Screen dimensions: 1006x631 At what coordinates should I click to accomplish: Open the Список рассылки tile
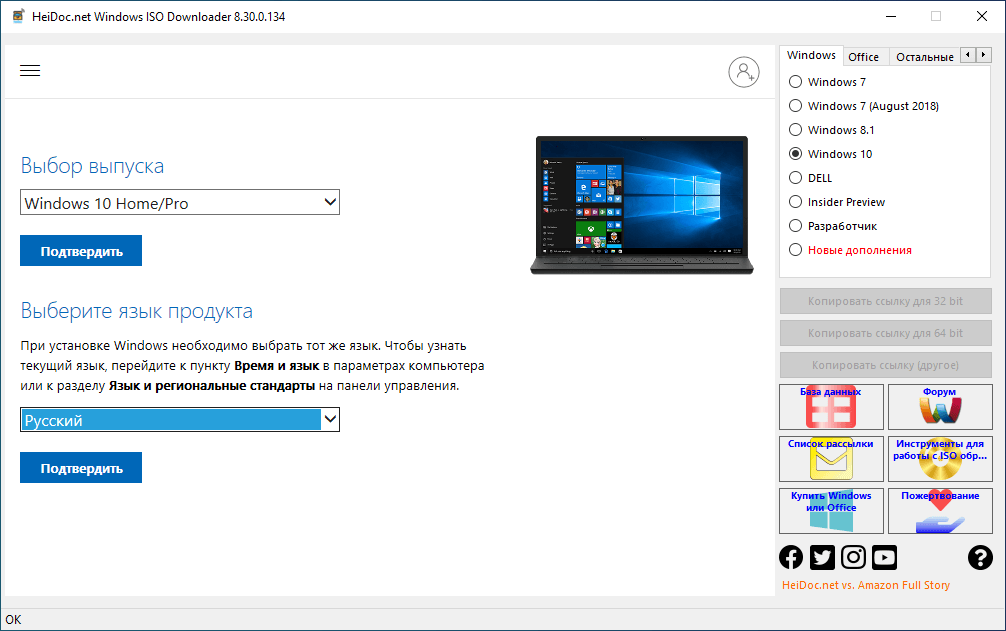point(831,459)
